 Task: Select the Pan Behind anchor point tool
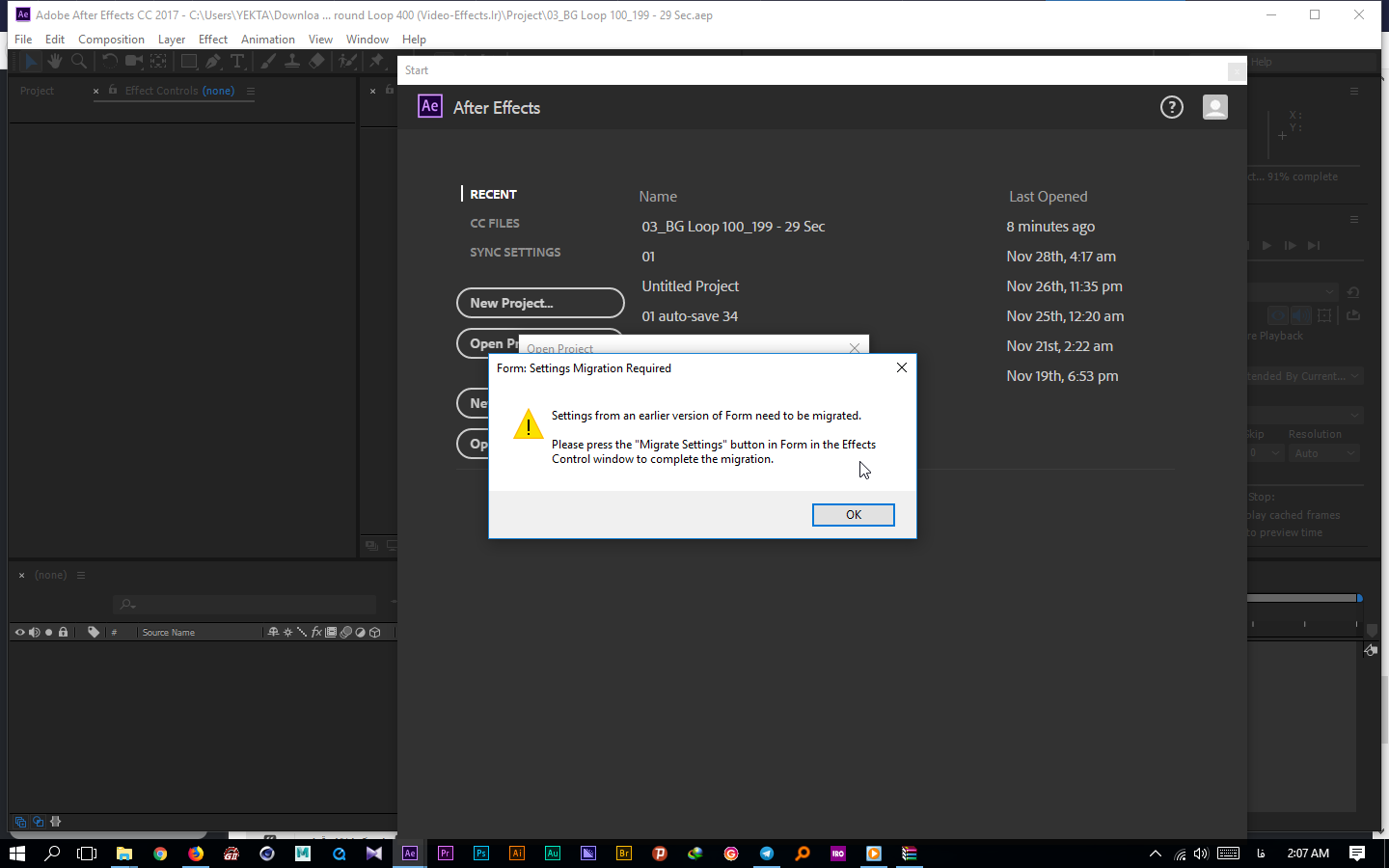tap(159, 61)
